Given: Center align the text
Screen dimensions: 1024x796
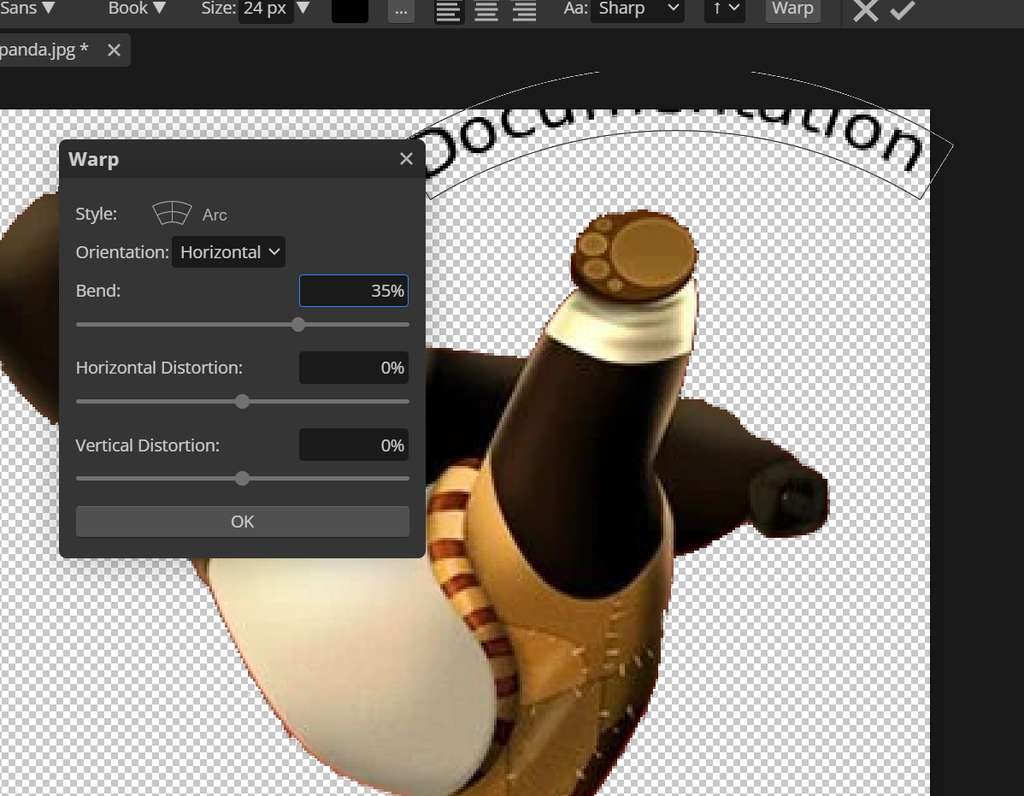Looking at the screenshot, I should coord(486,11).
